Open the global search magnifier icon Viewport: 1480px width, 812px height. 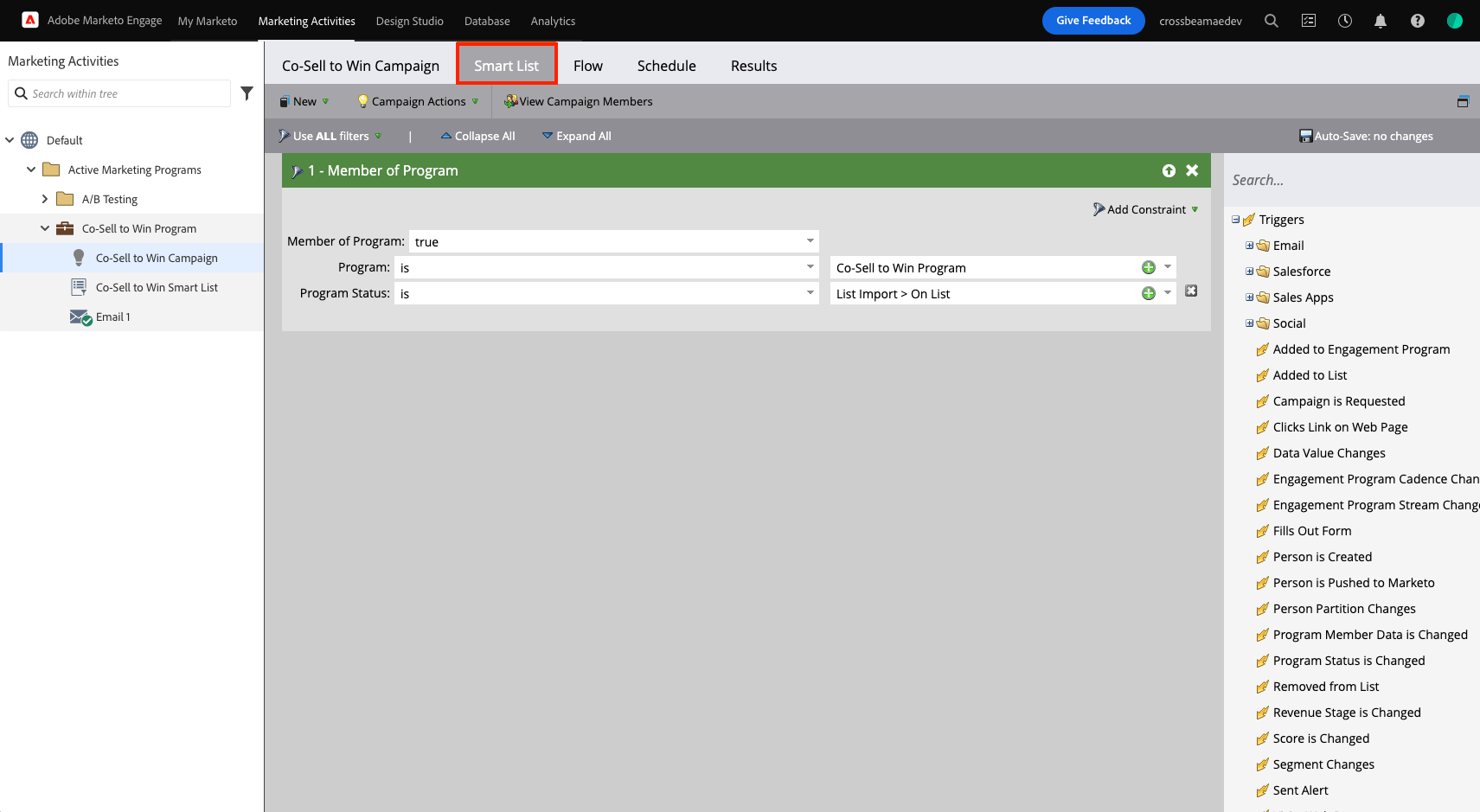pos(1271,21)
